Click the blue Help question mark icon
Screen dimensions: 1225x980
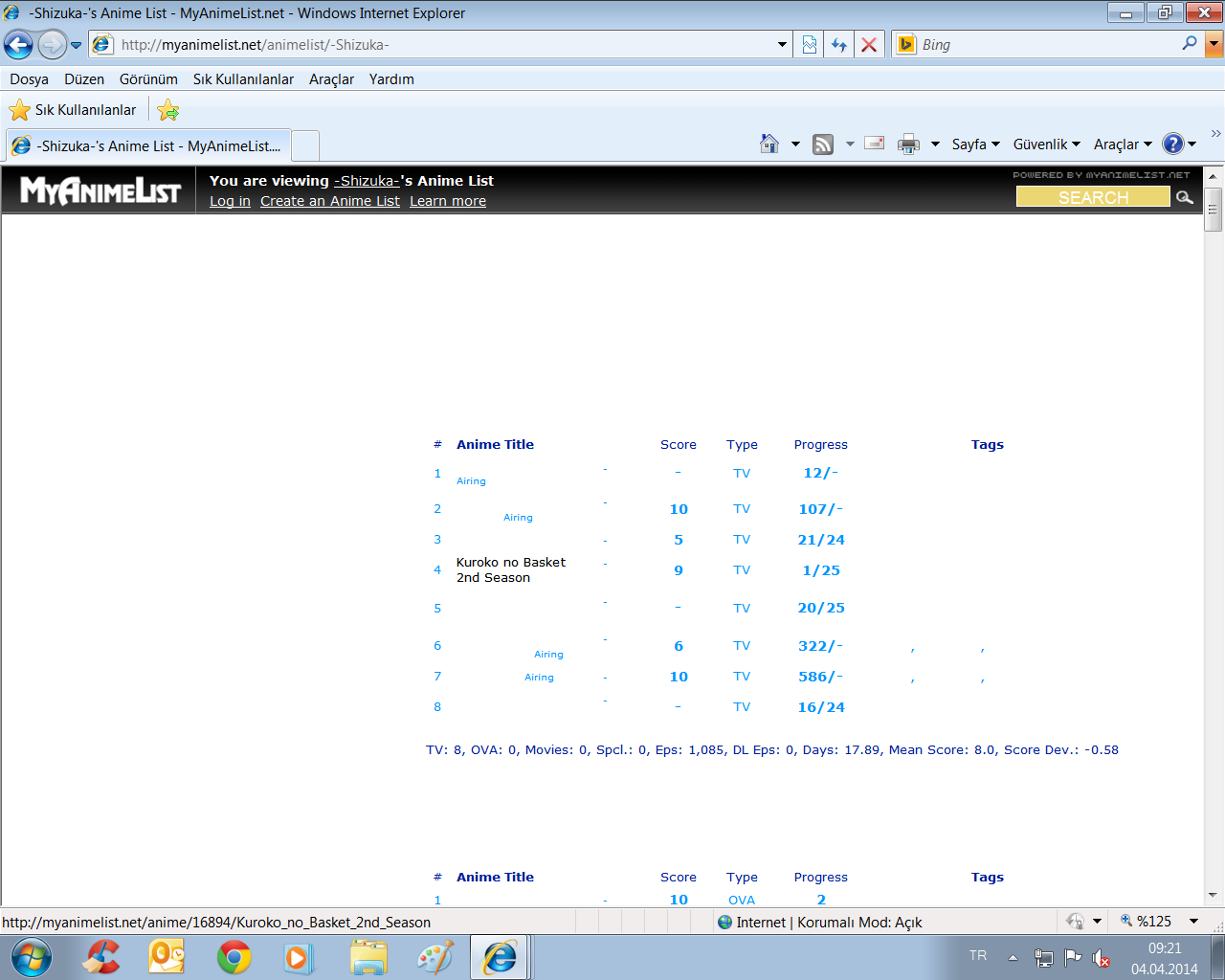coord(1173,144)
